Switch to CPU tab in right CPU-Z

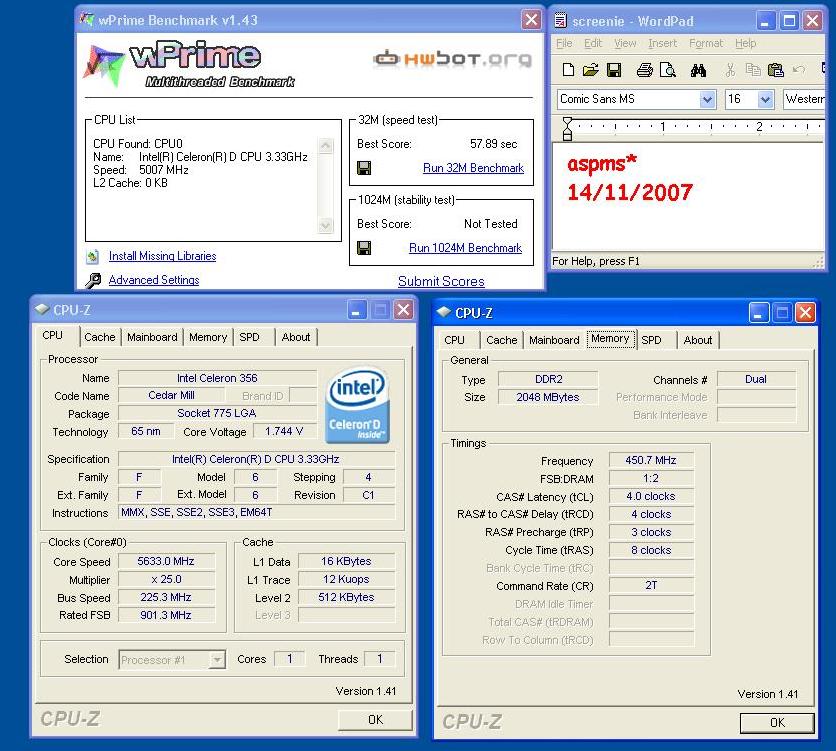(x=454, y=340)
